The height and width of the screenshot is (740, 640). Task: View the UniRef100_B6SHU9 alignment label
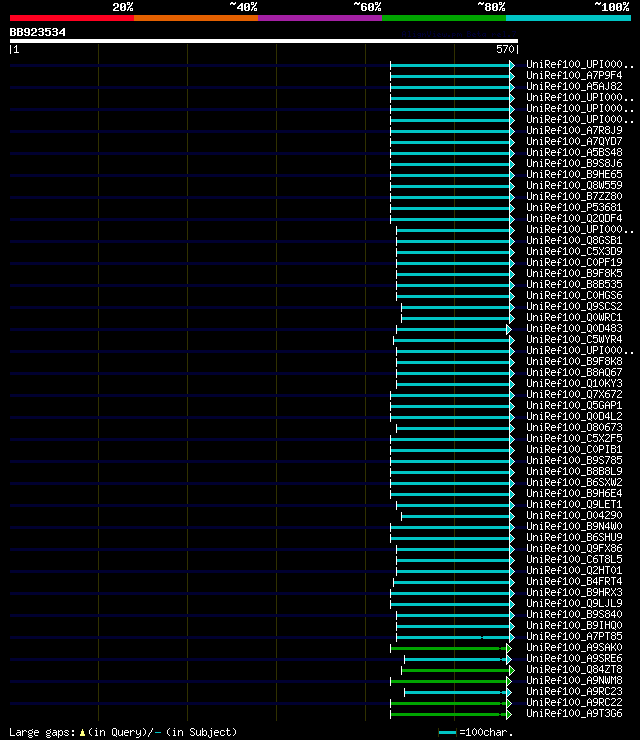tap(574, 538)
